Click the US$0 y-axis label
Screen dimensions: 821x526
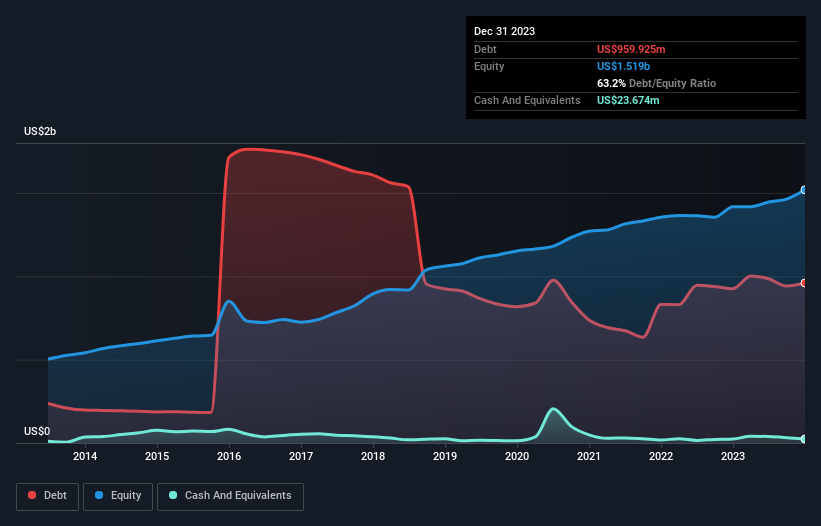(37, 431)
